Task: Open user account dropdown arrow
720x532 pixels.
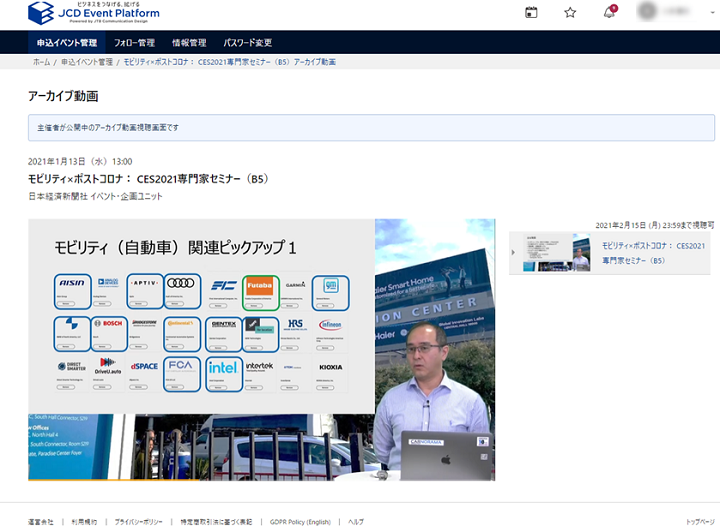Action: pos(712,12)
